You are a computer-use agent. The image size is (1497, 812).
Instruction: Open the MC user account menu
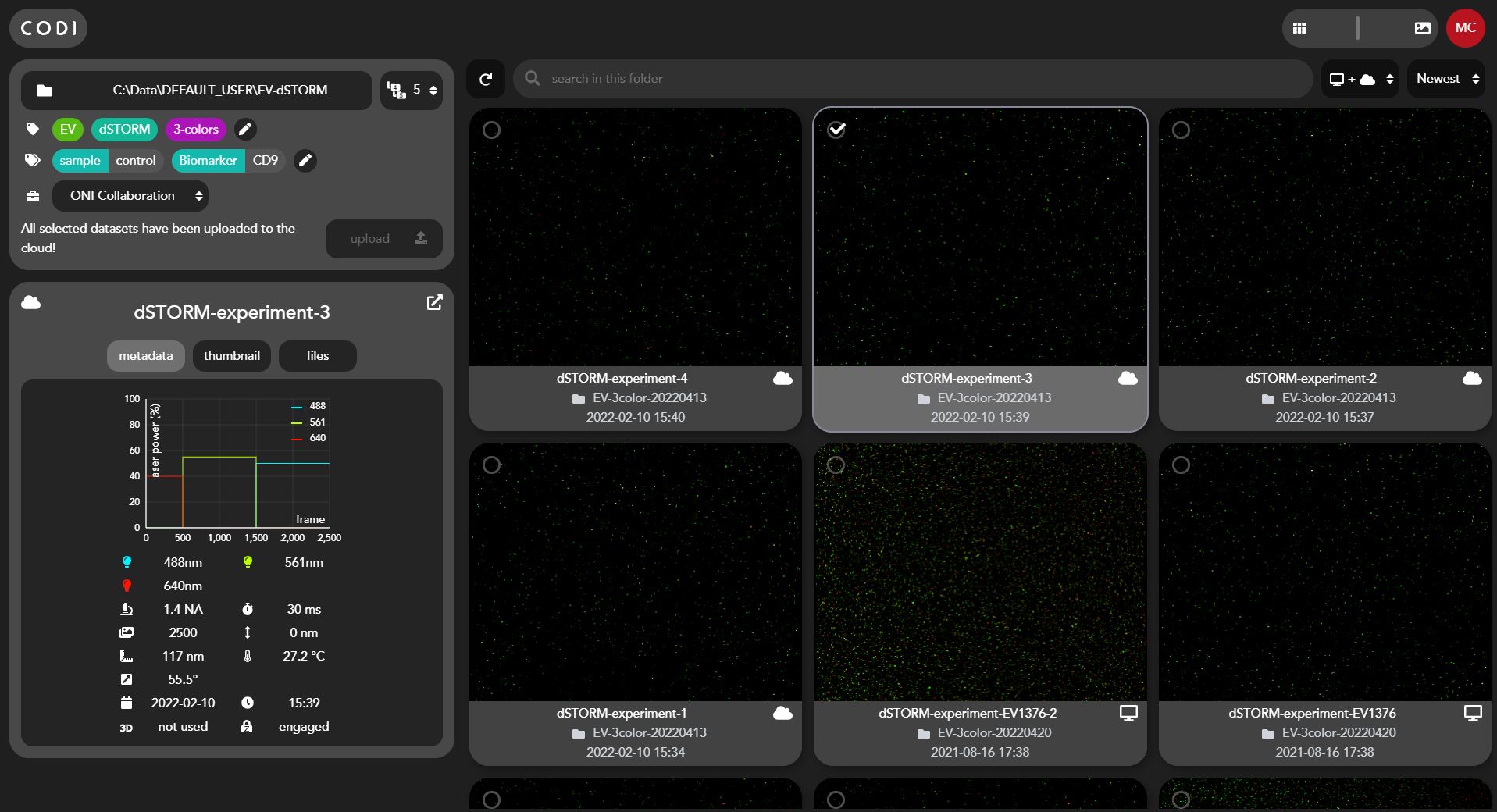(x=1465, y=28)
